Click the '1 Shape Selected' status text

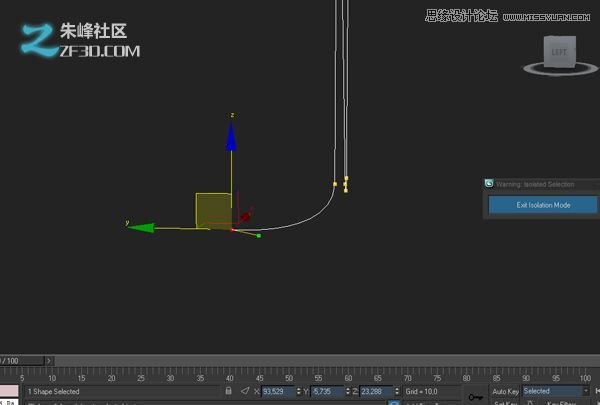(x=54, y=391)
